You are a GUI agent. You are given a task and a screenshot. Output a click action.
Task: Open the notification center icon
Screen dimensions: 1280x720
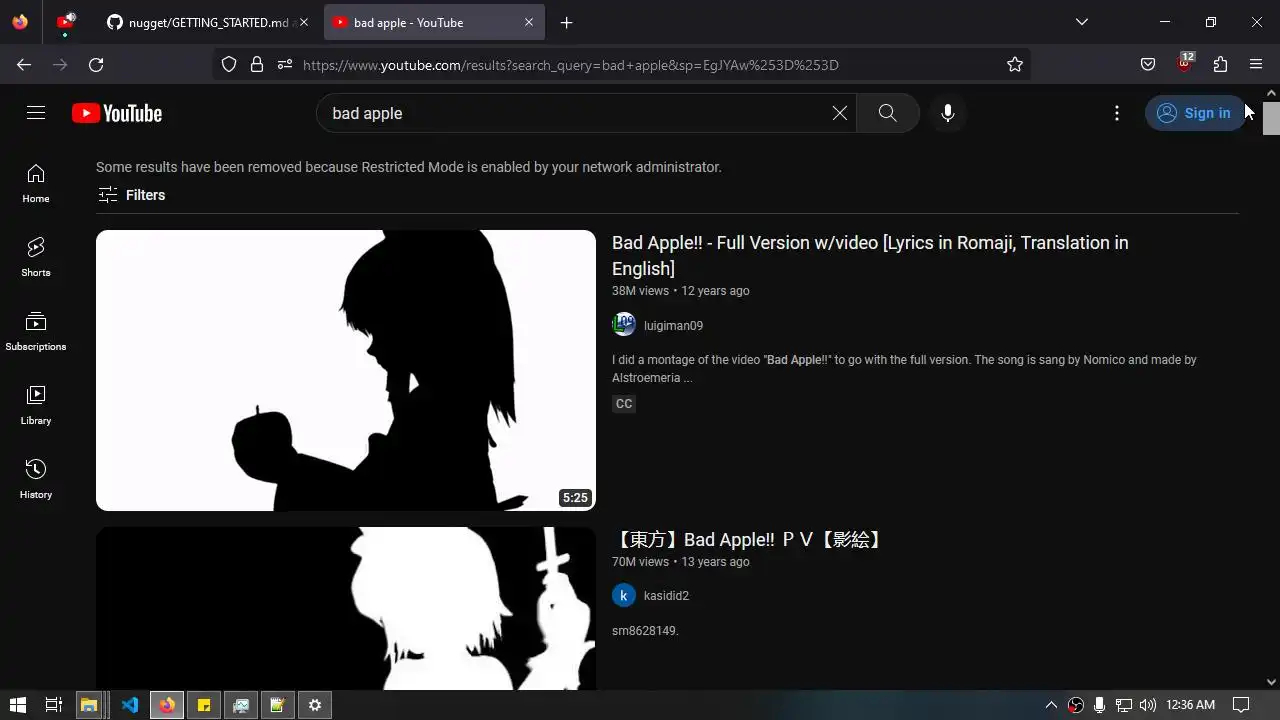[1241, 705]
